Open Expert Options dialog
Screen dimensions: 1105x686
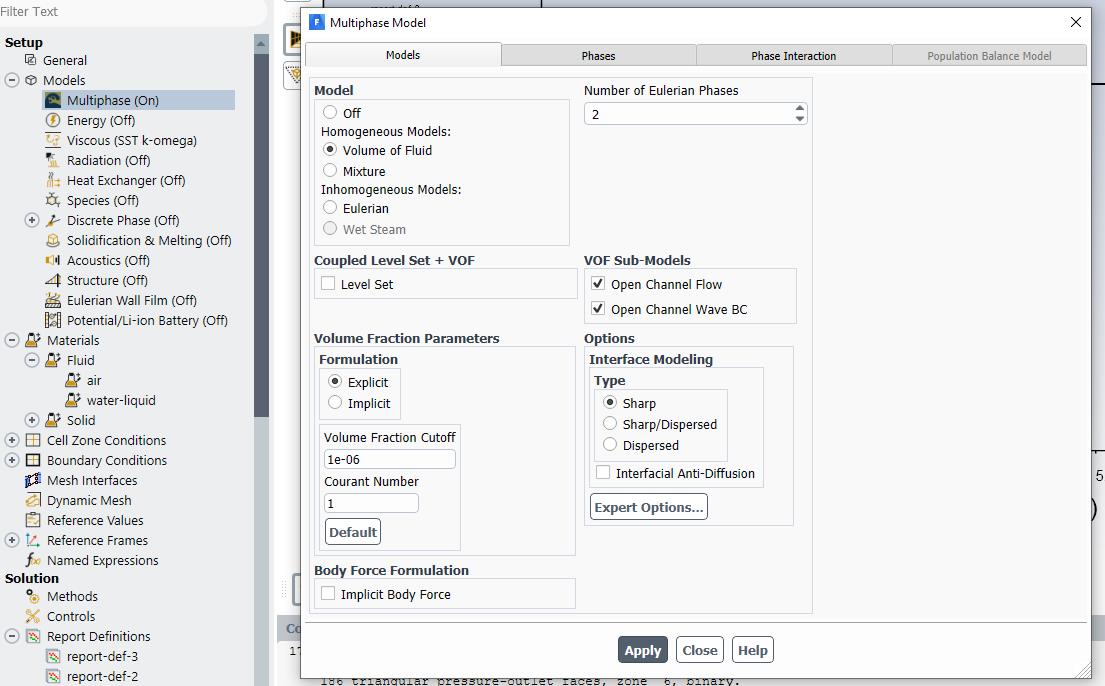point(648,507)
